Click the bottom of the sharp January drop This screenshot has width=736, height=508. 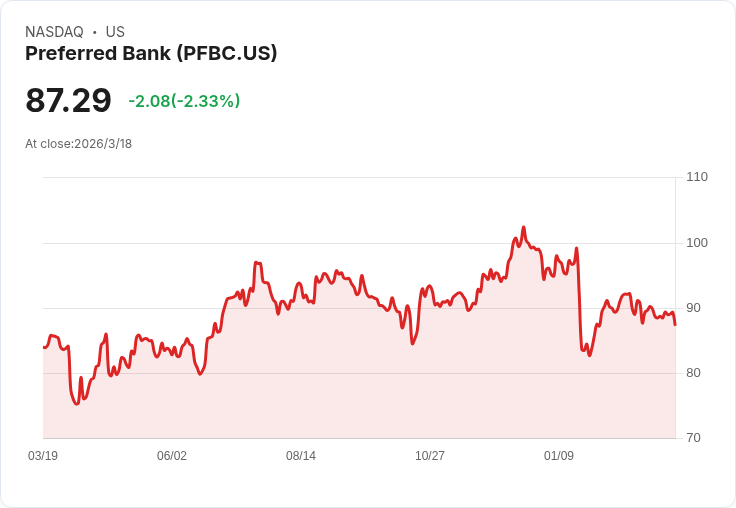(x=589, y=355)
